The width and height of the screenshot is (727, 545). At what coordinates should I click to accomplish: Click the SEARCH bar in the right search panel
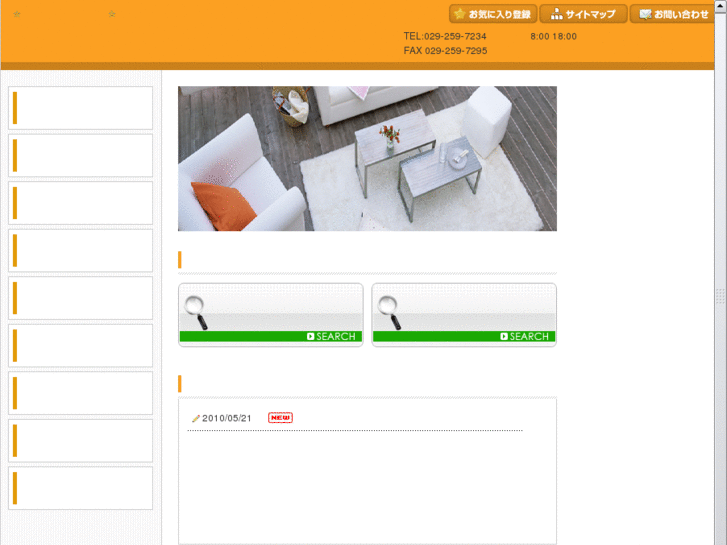464,336
